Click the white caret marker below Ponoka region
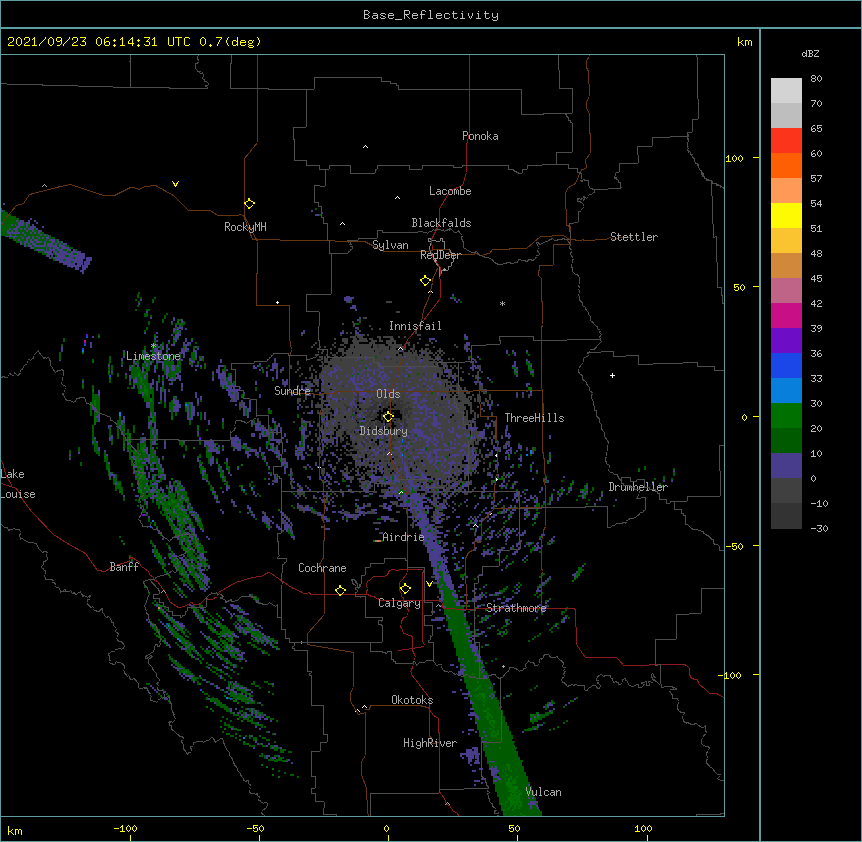Image resolution: width=862 pixels, height=842 pixels. [x=366, y=147]
